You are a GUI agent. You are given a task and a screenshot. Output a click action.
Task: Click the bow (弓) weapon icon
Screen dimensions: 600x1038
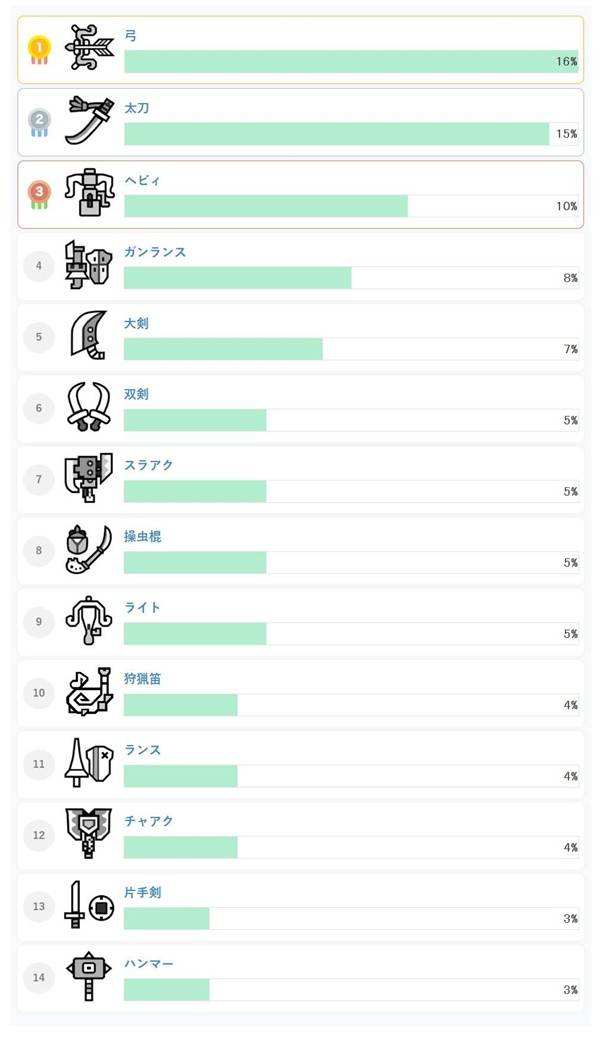(x=90, y=49)
